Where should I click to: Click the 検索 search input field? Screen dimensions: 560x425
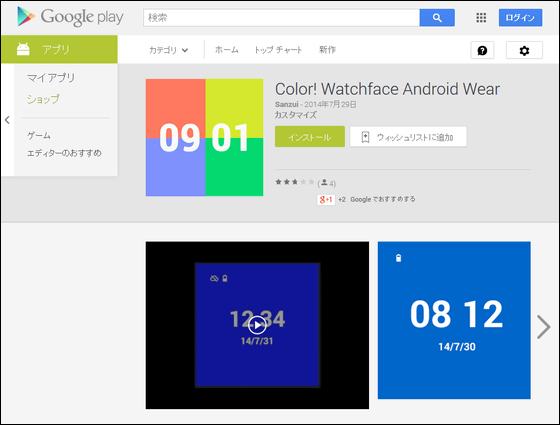click(281, 18)
